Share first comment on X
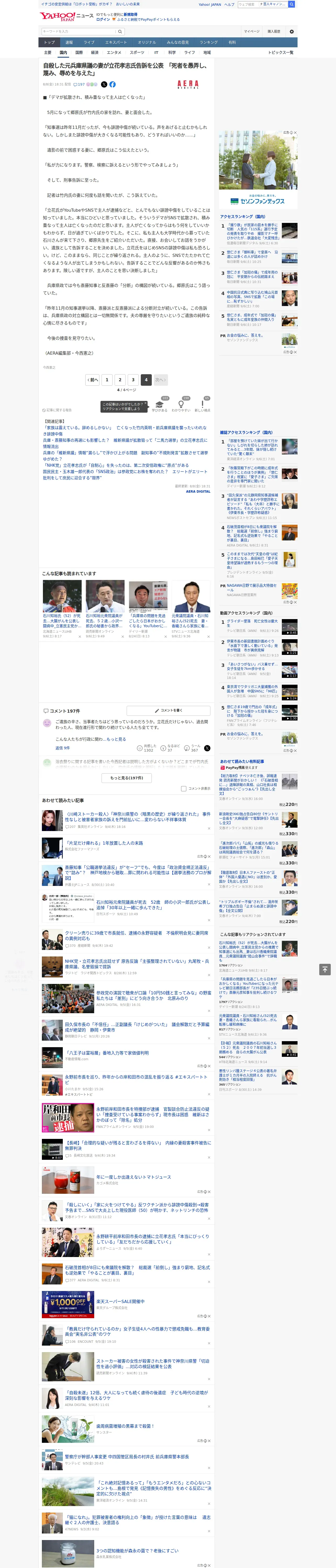336x1568 pixels. [x=207, y=748]
